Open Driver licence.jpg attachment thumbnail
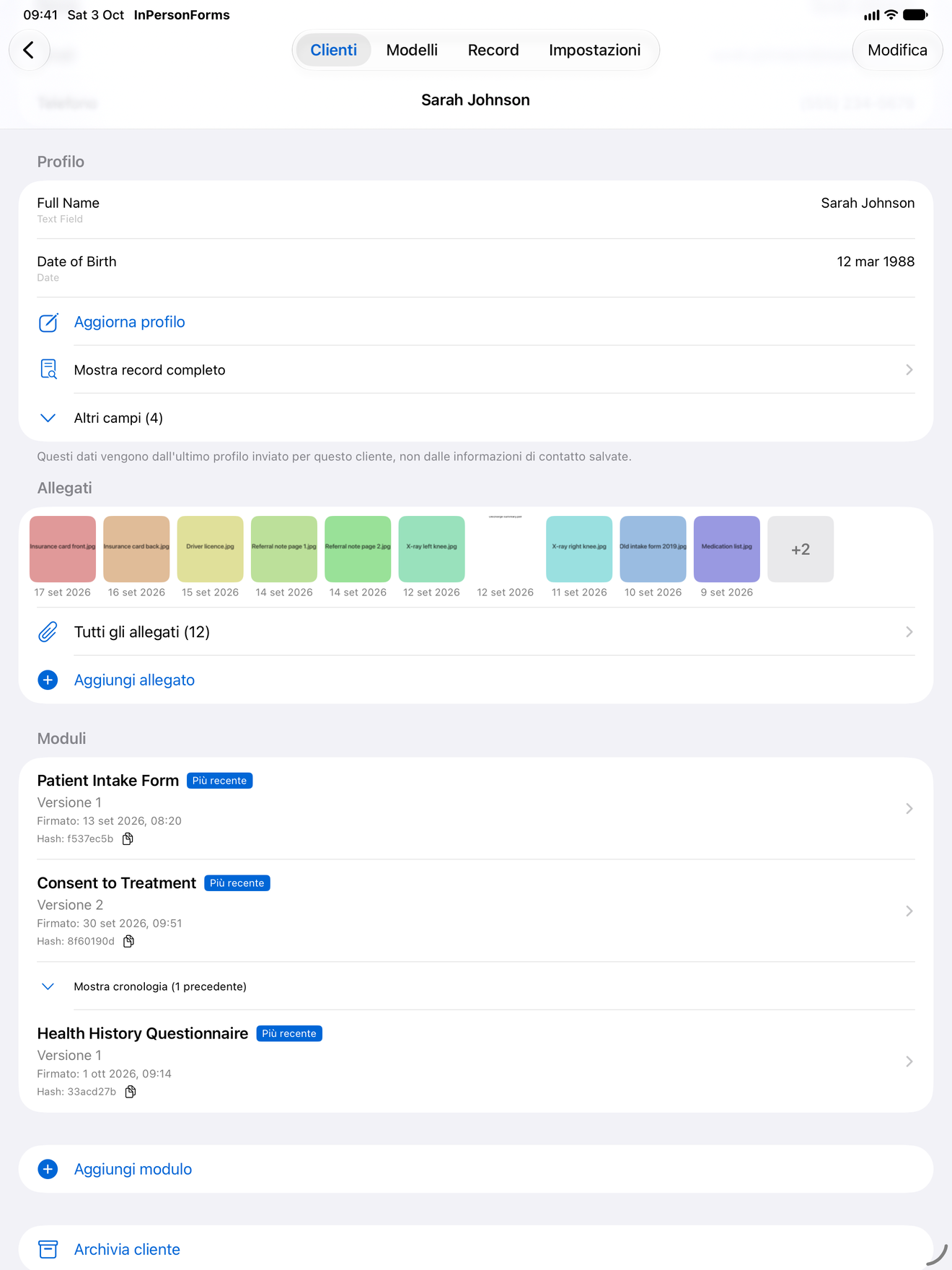952x1270 pixels. (210, 549)
